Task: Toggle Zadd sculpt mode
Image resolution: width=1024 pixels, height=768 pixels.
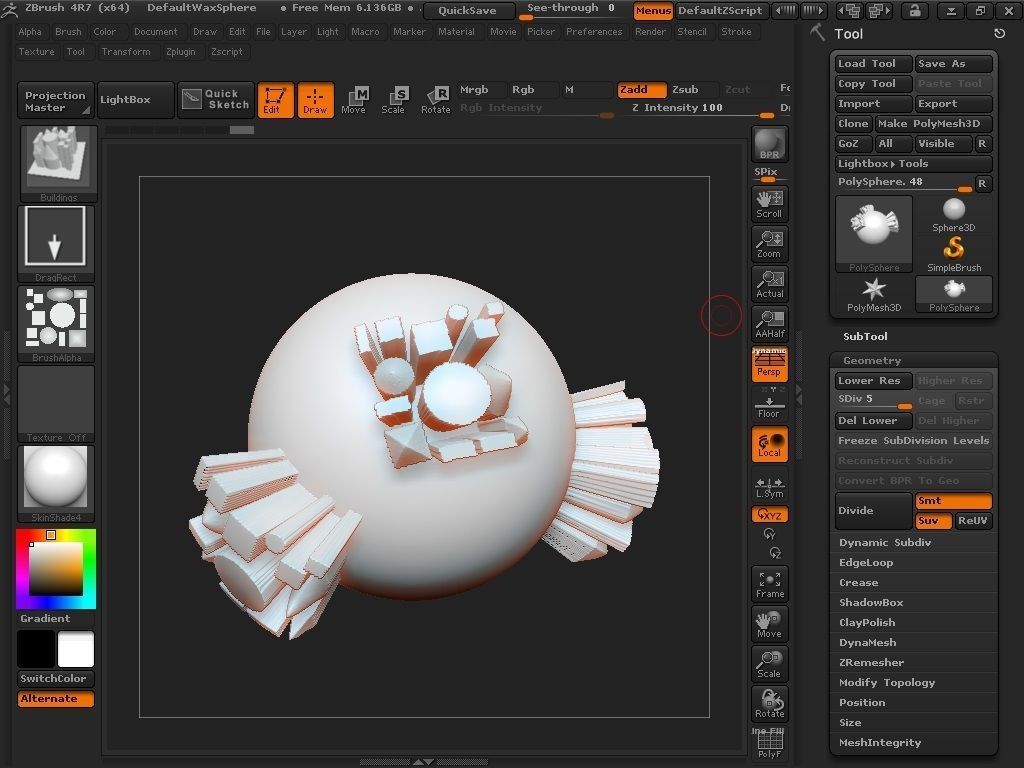Action: (x=642, y=89)
